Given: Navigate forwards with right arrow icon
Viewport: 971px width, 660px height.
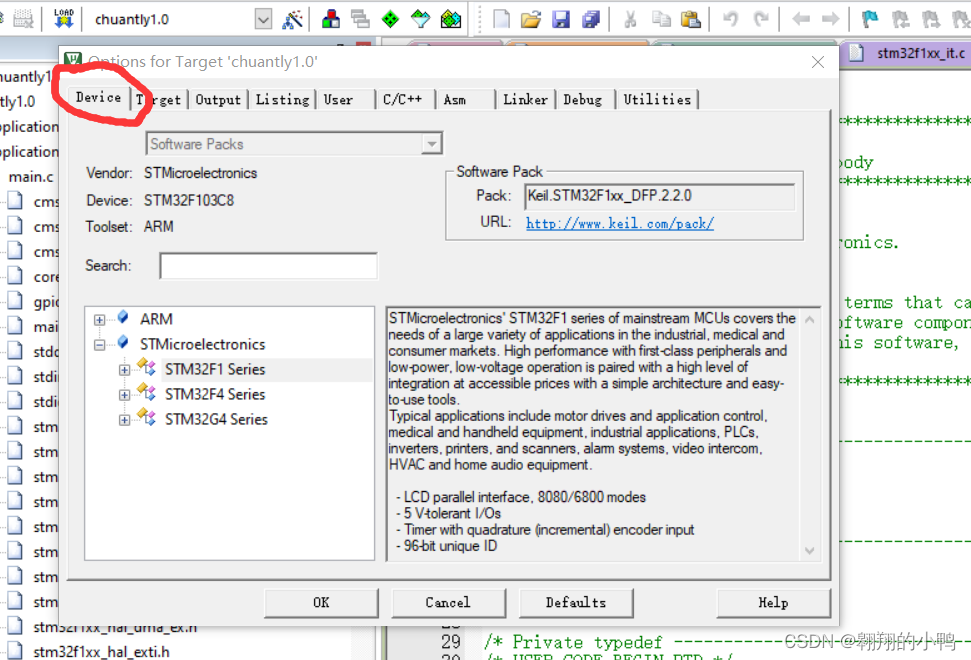Looking at the screenshot, I should (x=830, y=19).
